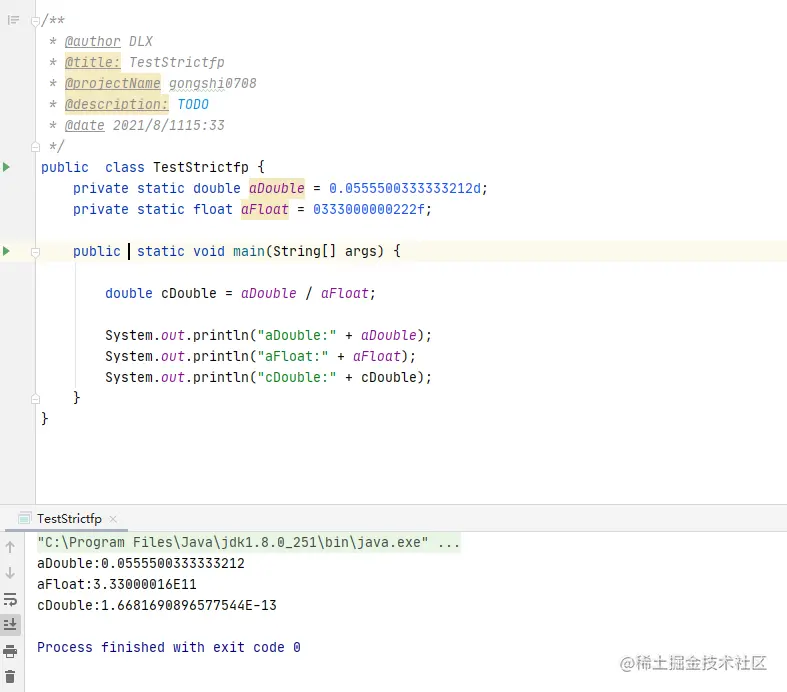The width and height of the screenshot is (787, 692).
Task: Click the value 0.0555500333333212d
Action: [x=405, y=188]
